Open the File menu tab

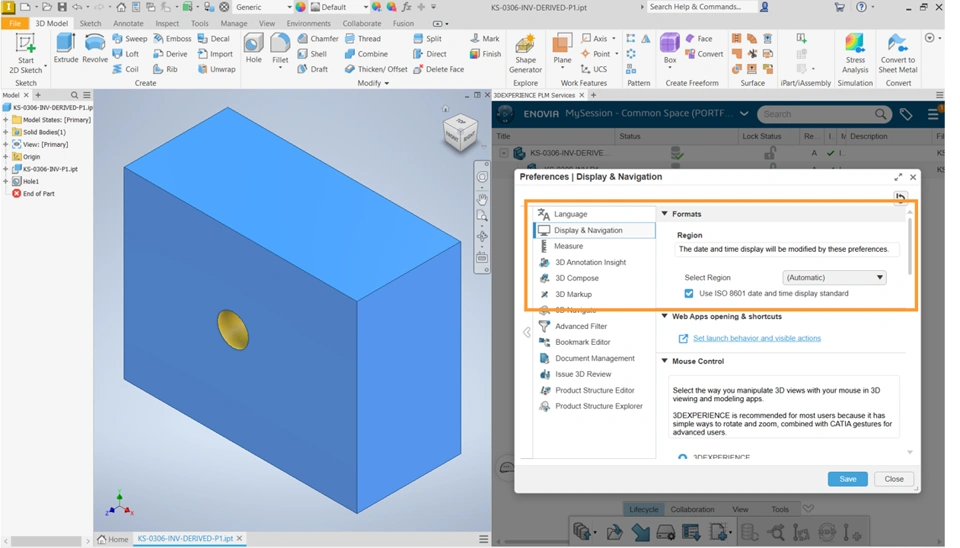(x=15, y=23)
